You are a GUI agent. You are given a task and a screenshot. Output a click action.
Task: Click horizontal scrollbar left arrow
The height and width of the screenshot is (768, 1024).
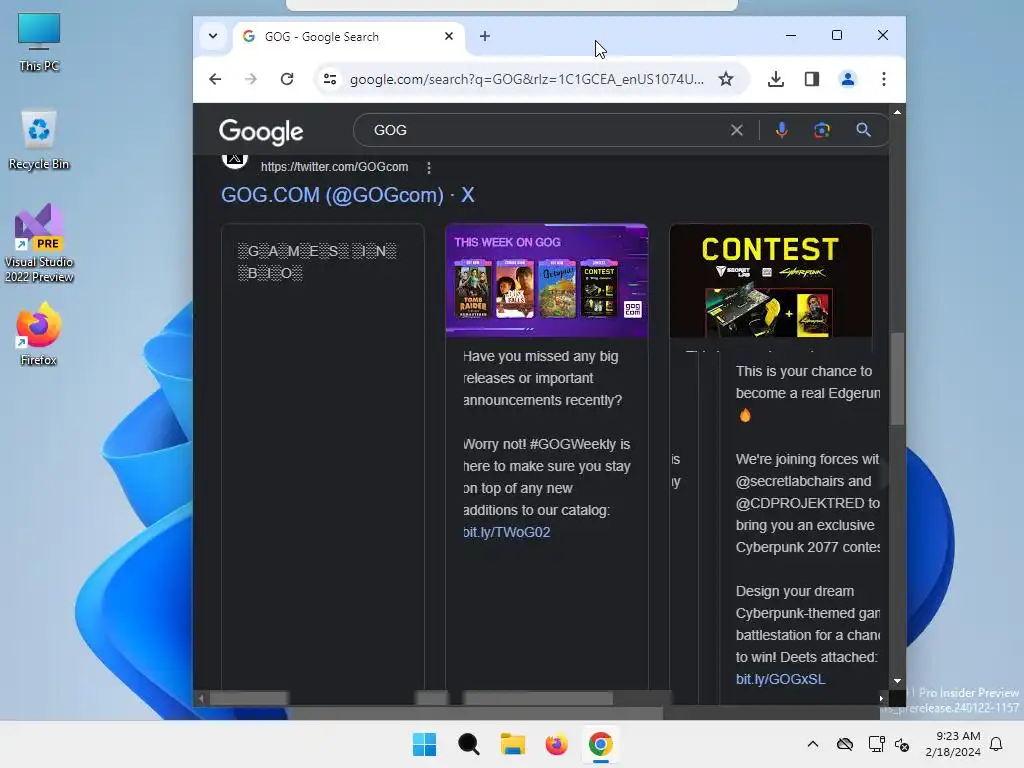(x=201, y=698)
